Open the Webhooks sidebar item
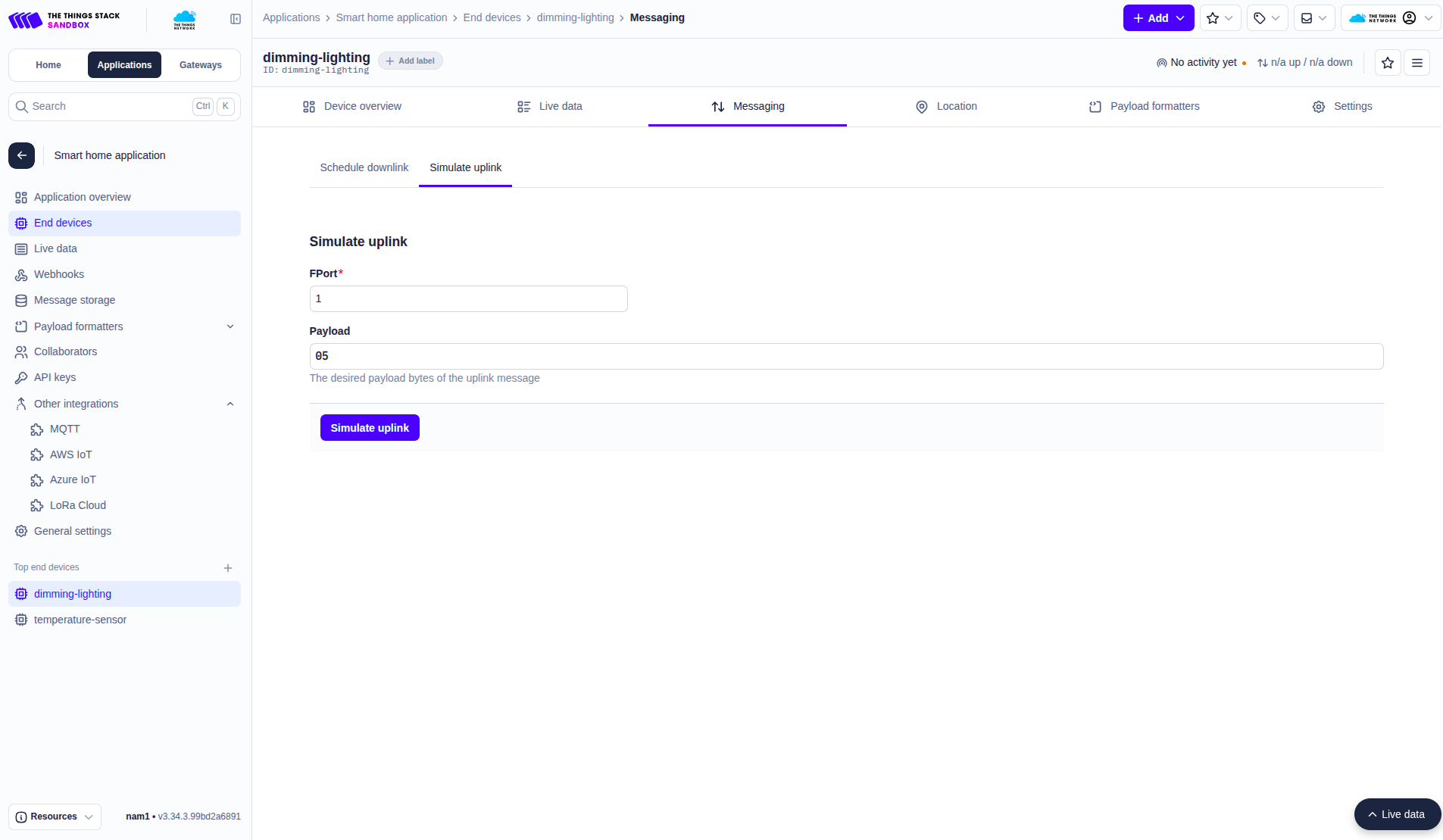 coord(59,274)
